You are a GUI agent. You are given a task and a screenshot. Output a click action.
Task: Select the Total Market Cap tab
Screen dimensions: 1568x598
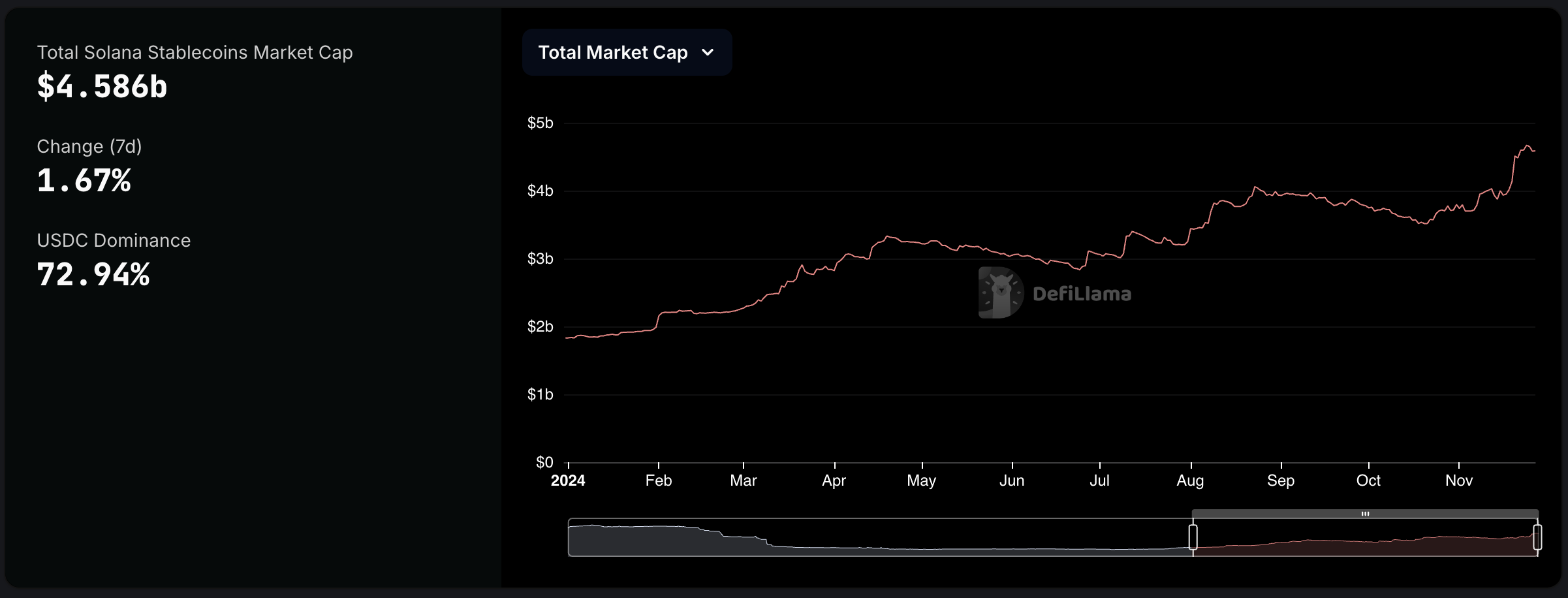pos(614,52)
